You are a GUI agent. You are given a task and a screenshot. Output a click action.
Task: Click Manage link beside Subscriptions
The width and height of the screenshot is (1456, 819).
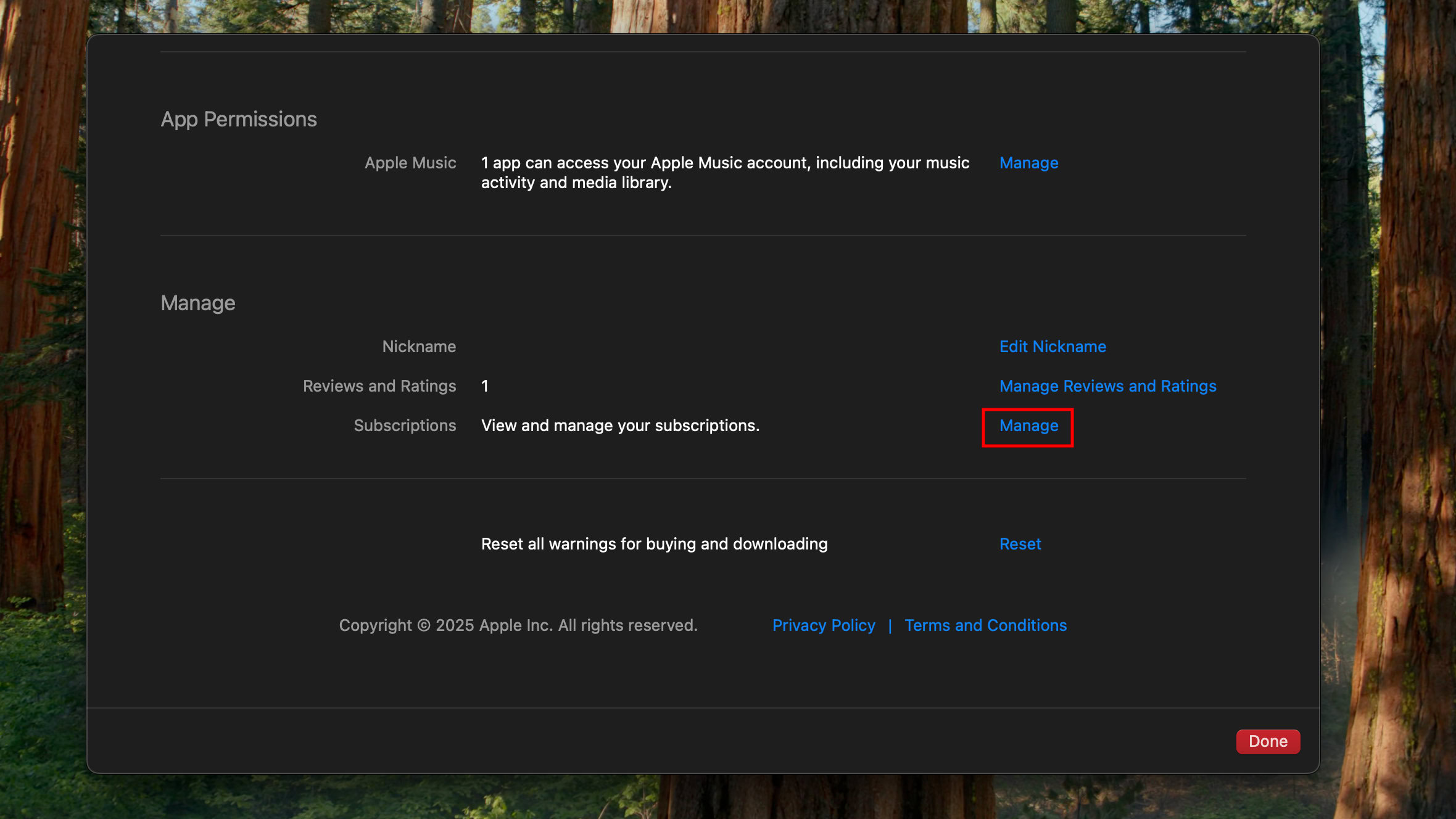click(x=1028, y=426)
